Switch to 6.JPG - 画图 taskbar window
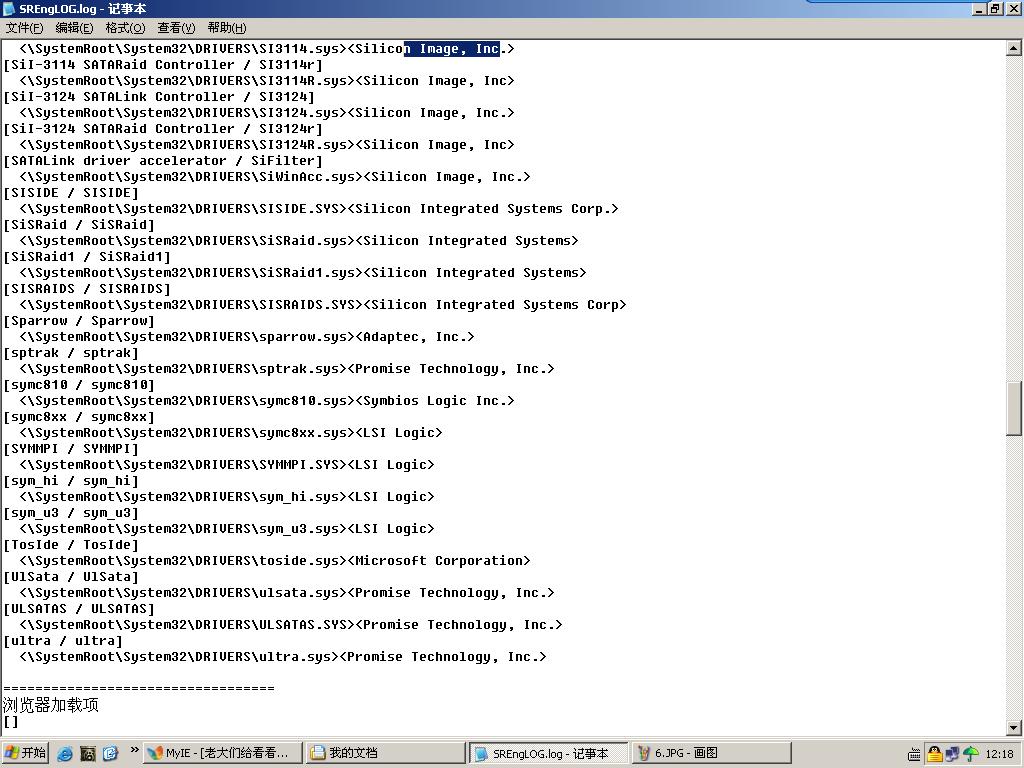Image resolution: width=1024 pixels, height=768 pixels. (x=711, y=753)
